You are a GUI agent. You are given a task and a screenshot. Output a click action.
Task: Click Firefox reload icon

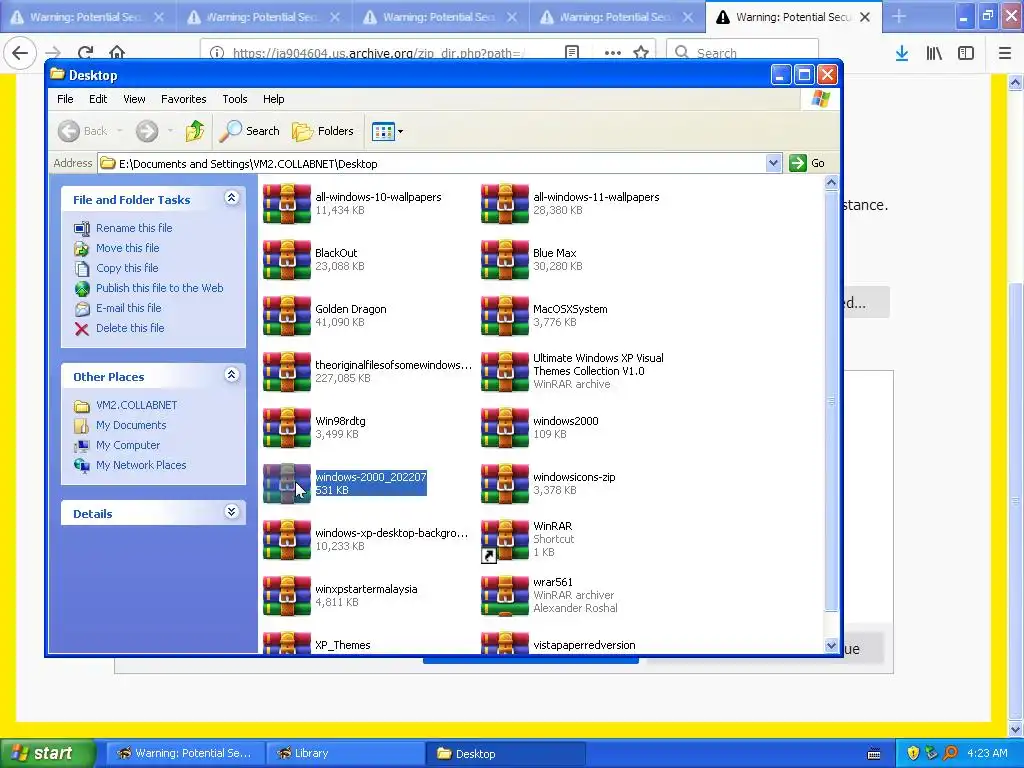(x=85, y=53)
